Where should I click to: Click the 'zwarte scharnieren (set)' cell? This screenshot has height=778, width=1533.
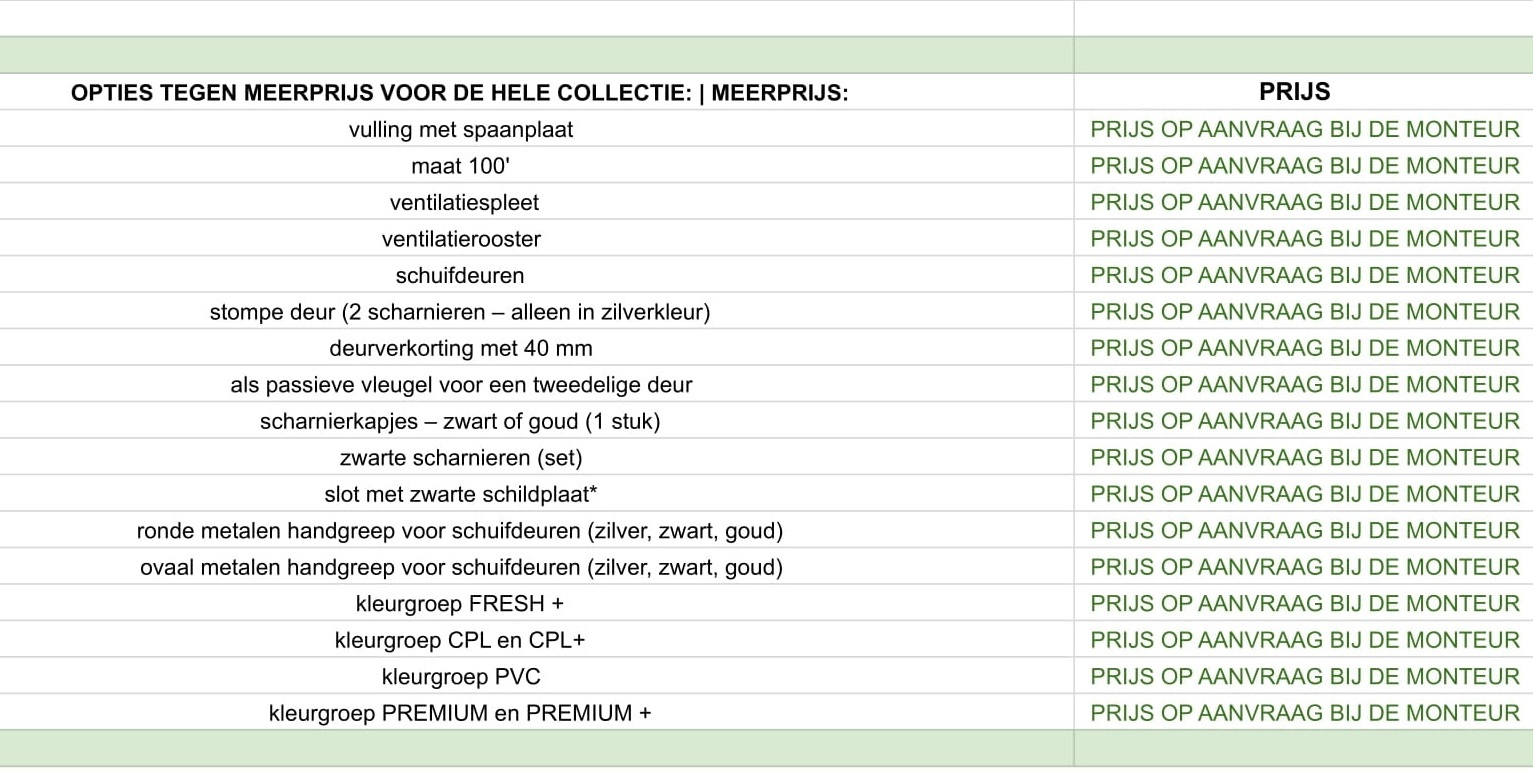pos(460,458)
